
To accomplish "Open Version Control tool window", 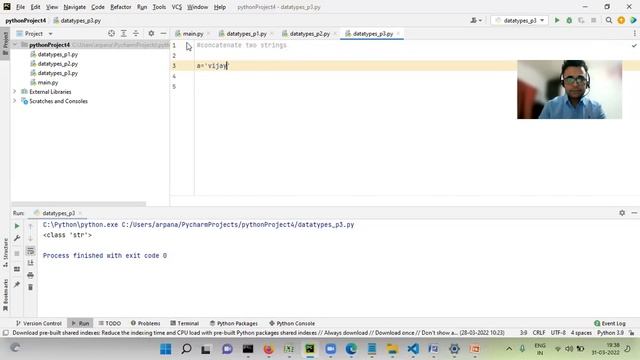I will [x=38, y=323].
